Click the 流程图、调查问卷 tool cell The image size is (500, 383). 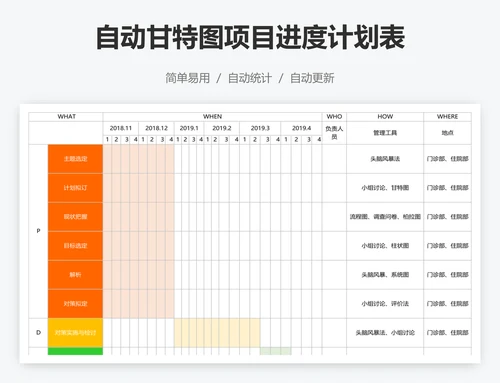click(385, 217)
